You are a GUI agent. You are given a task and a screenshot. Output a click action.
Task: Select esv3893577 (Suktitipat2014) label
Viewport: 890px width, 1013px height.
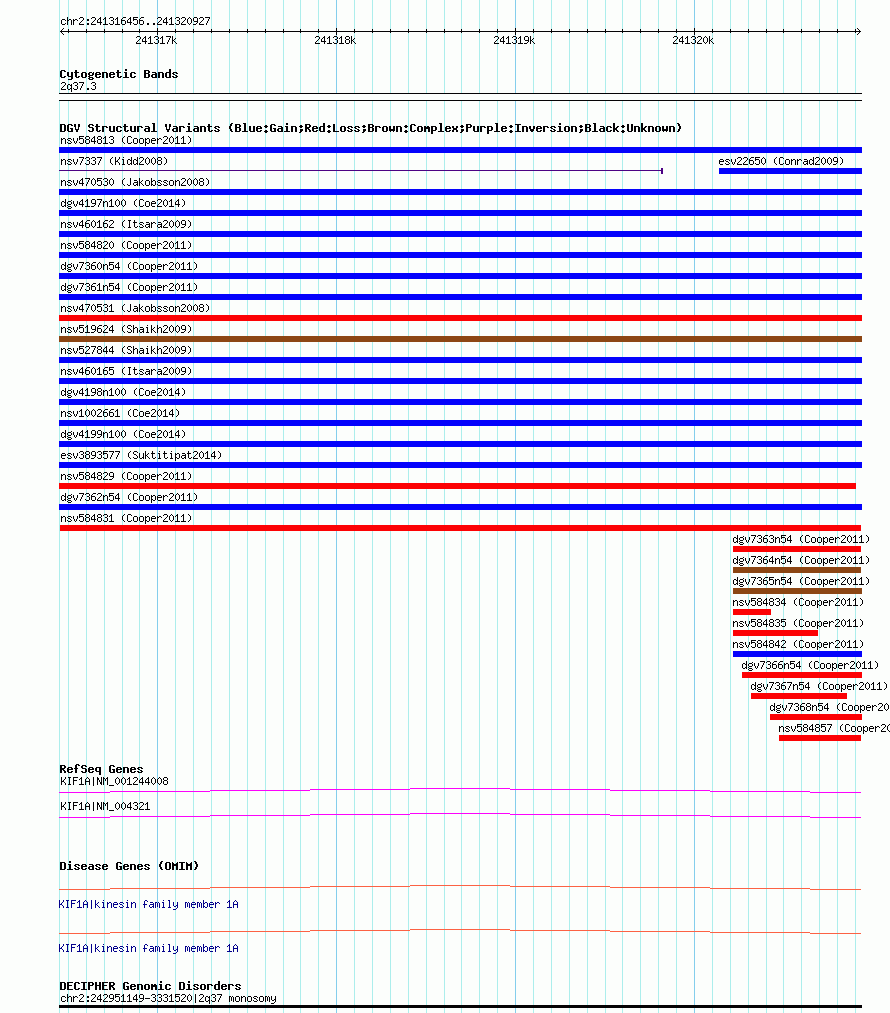coord(141,455)
